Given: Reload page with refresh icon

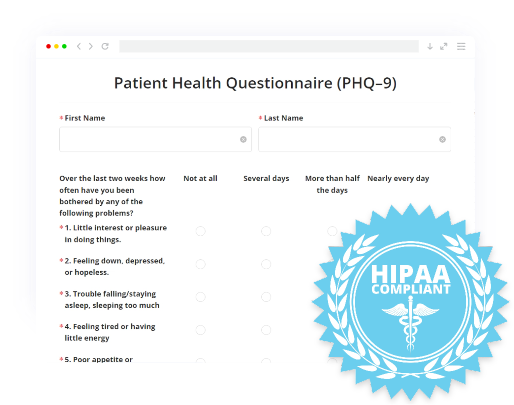Looking at the screenshot, I should point(105,46).
